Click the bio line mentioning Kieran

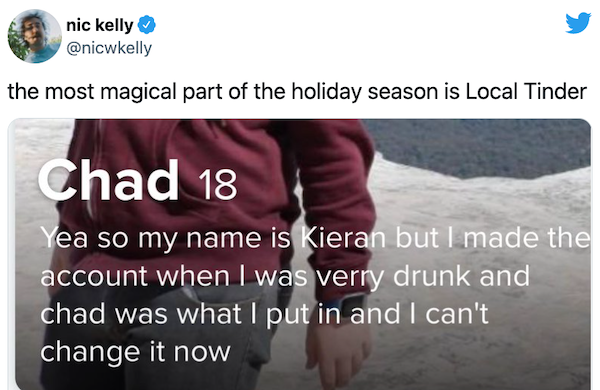315,238
